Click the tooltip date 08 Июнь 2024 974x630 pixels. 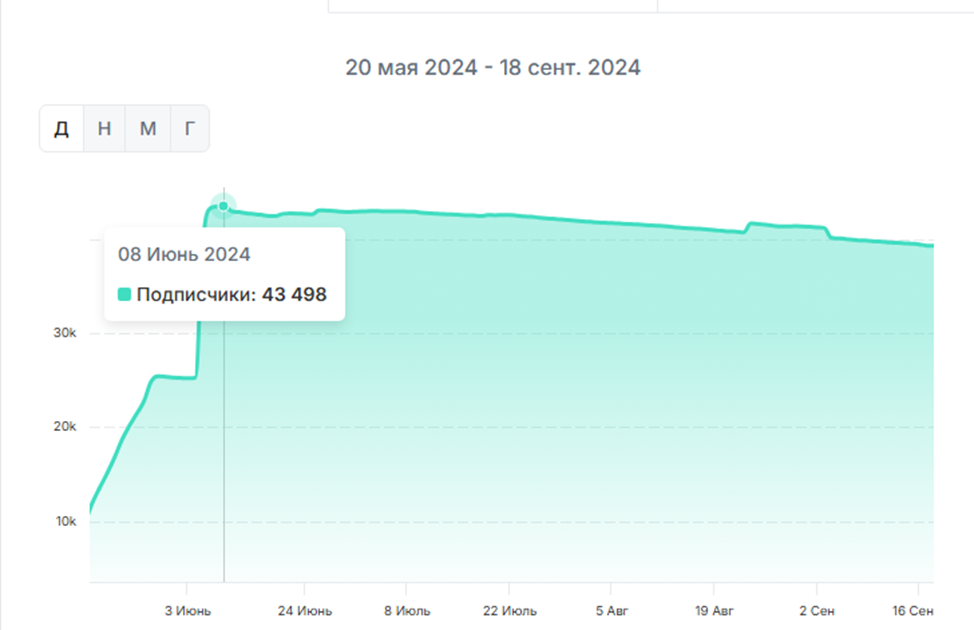[x=184, y=254]
